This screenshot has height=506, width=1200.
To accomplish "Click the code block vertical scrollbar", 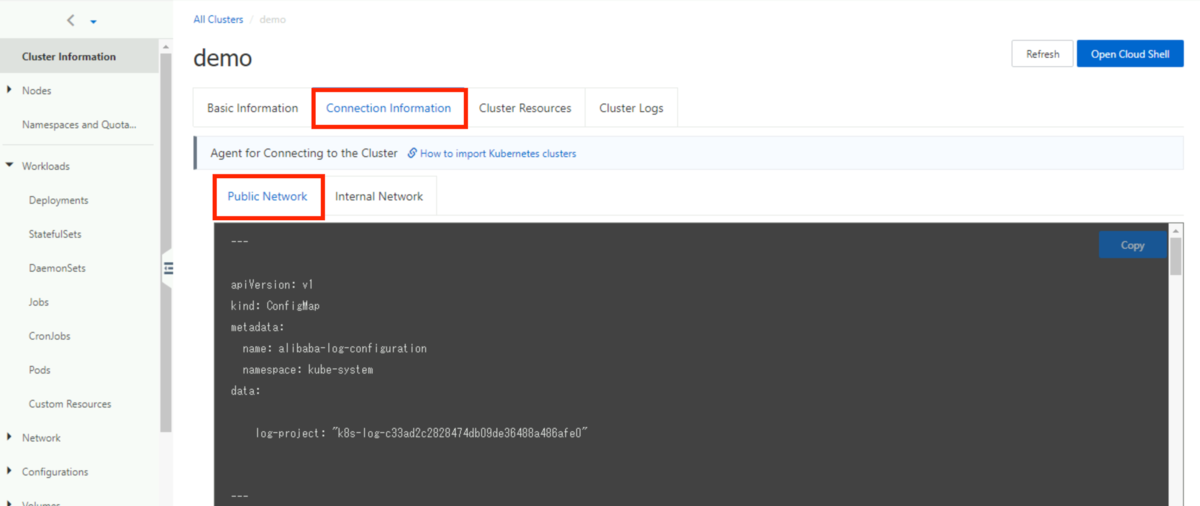I will tap(1177, 255).
